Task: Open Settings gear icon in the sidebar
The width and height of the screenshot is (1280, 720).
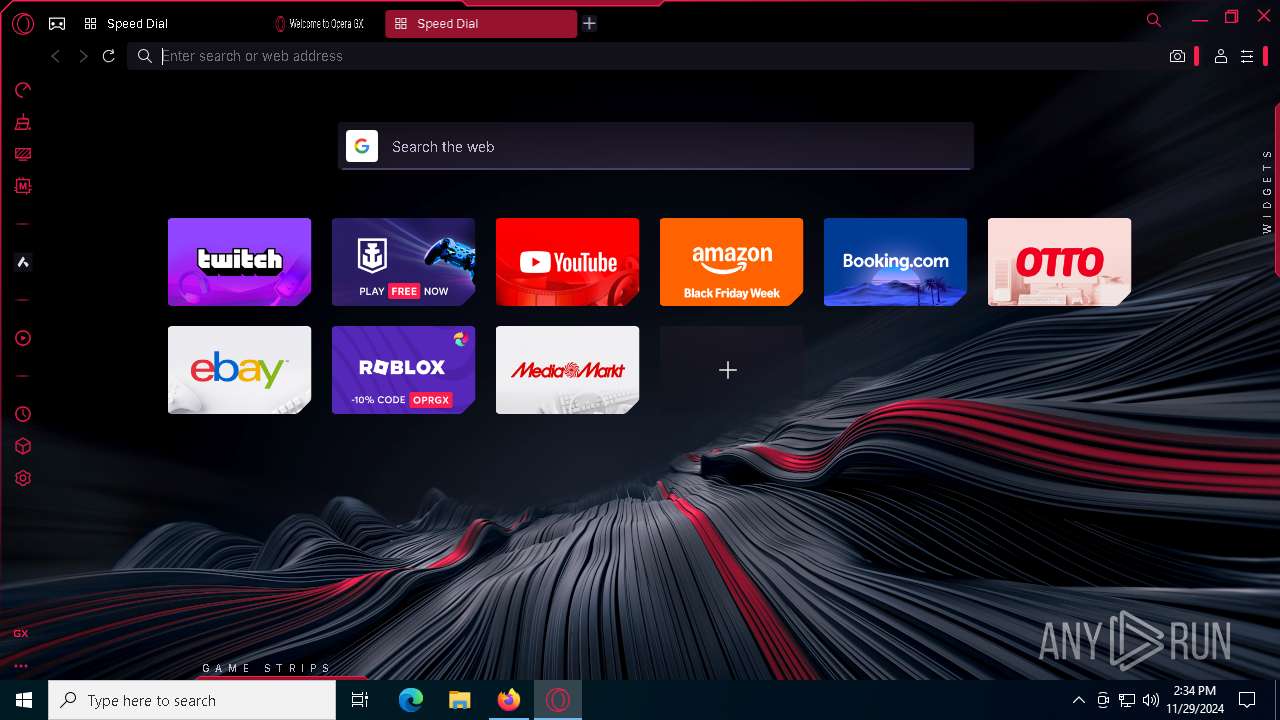Action: click(x=22, y=478)
